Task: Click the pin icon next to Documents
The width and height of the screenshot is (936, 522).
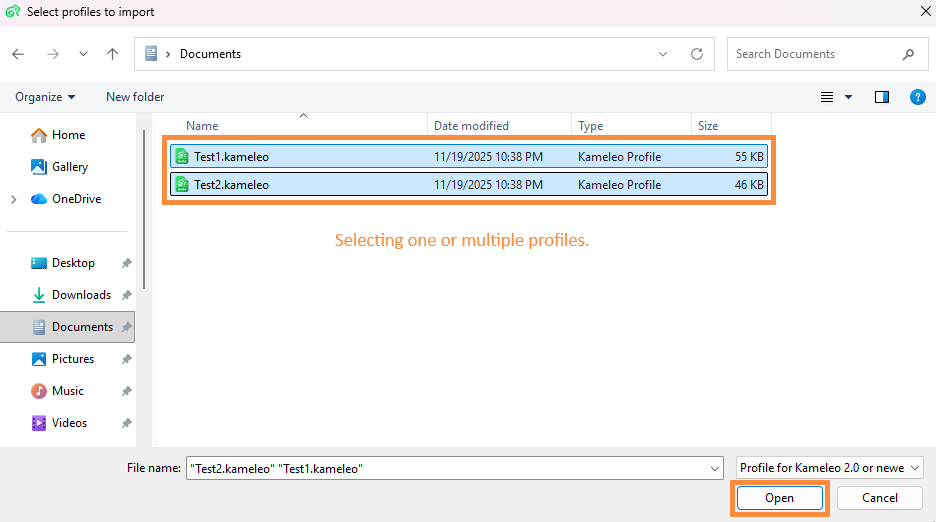Action: point(126,327)
